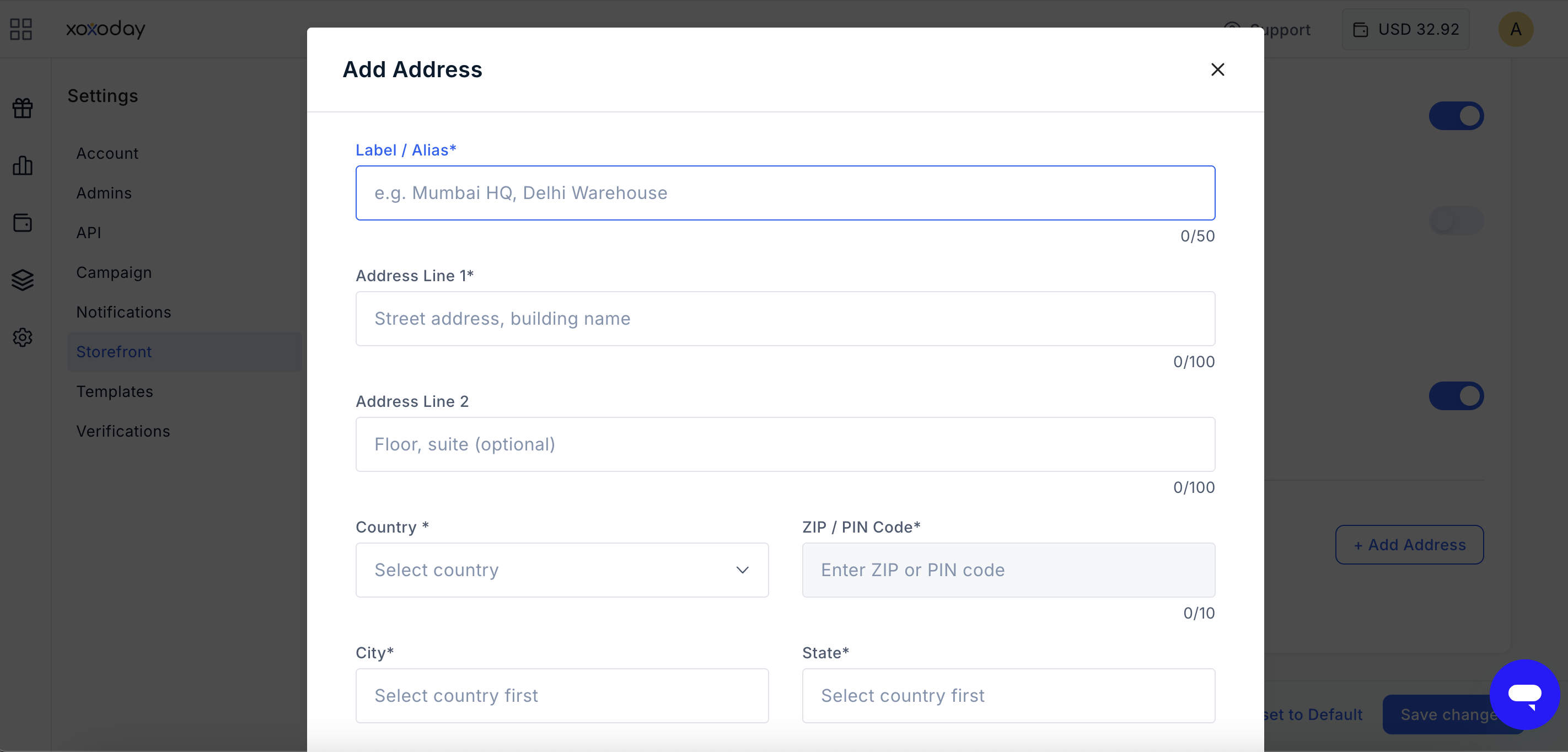Click the USD 32.92 balance button
Viewport: 1568px width, 752px height.
coord(1405,29)
